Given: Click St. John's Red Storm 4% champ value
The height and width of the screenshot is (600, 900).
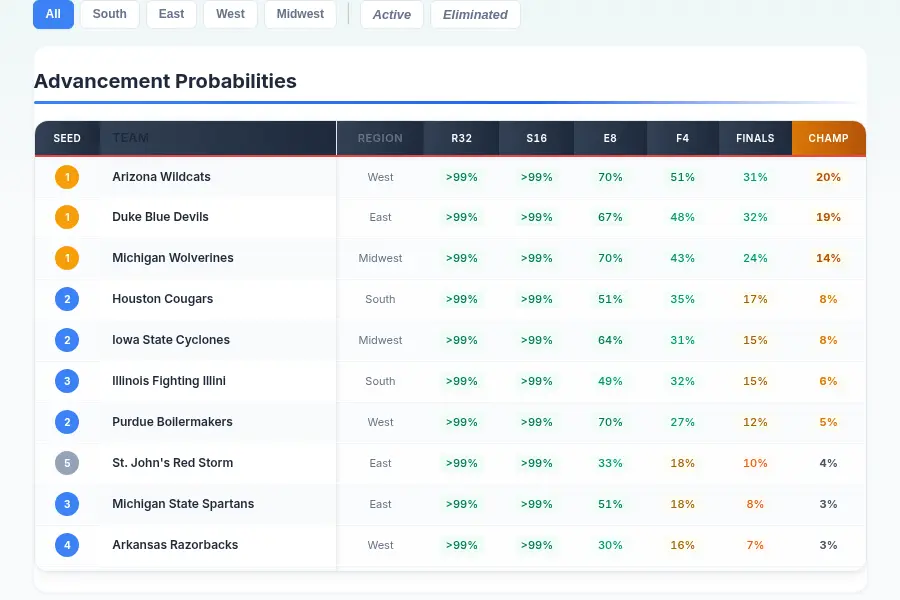Looking at the screenshot, I should click(x=828, y=463).
